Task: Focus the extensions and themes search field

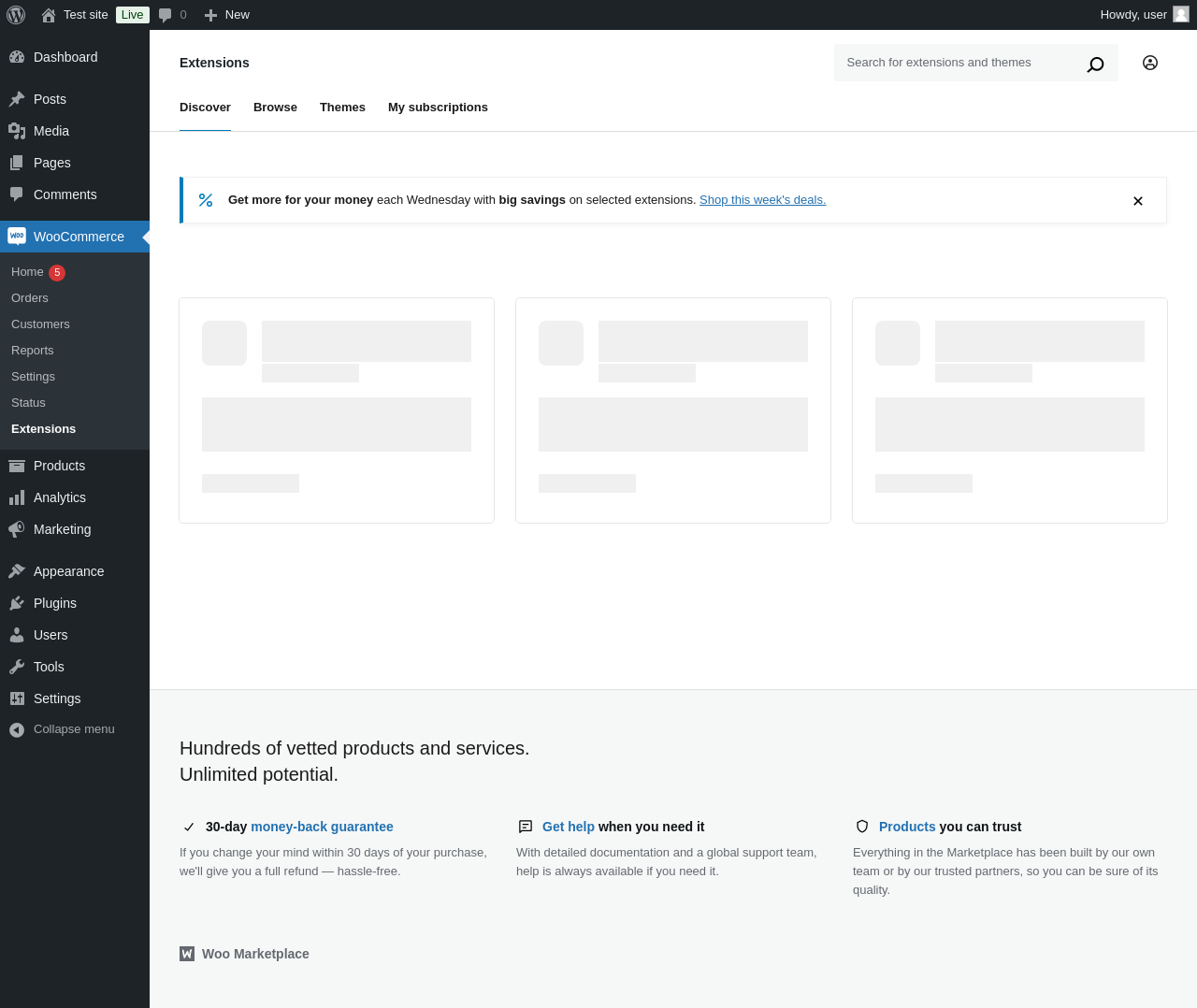Action: pyautogui.click(x=954, y=63)
